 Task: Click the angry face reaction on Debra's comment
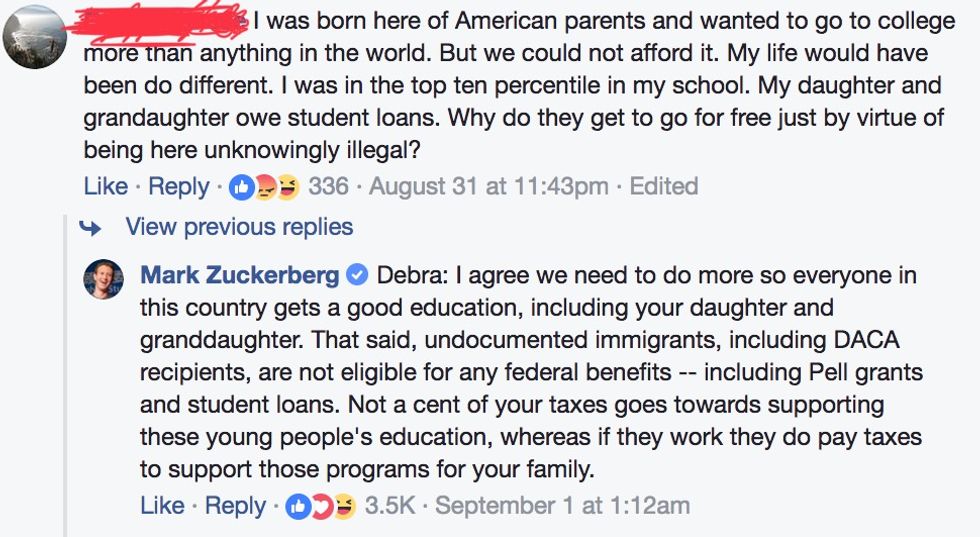pos(264,186)
